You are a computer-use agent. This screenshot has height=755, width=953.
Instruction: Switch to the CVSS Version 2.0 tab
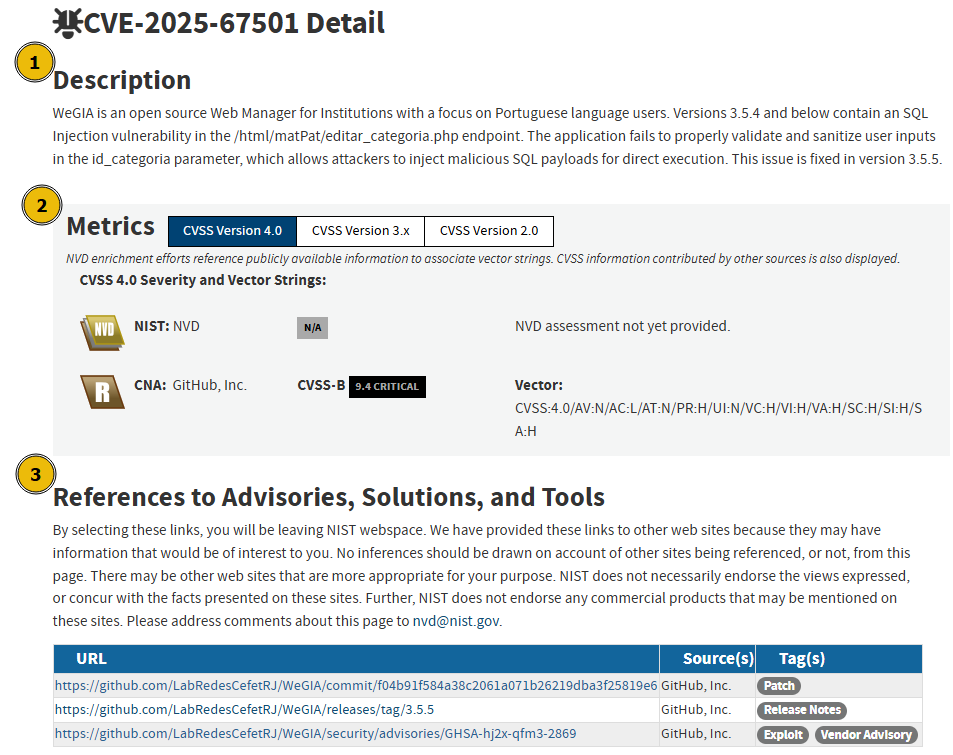tap(489, 231)
